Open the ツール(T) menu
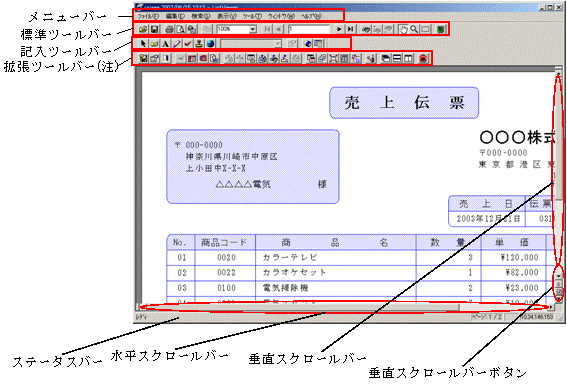This screenshot has height=389, width=567. pos(252,16)
